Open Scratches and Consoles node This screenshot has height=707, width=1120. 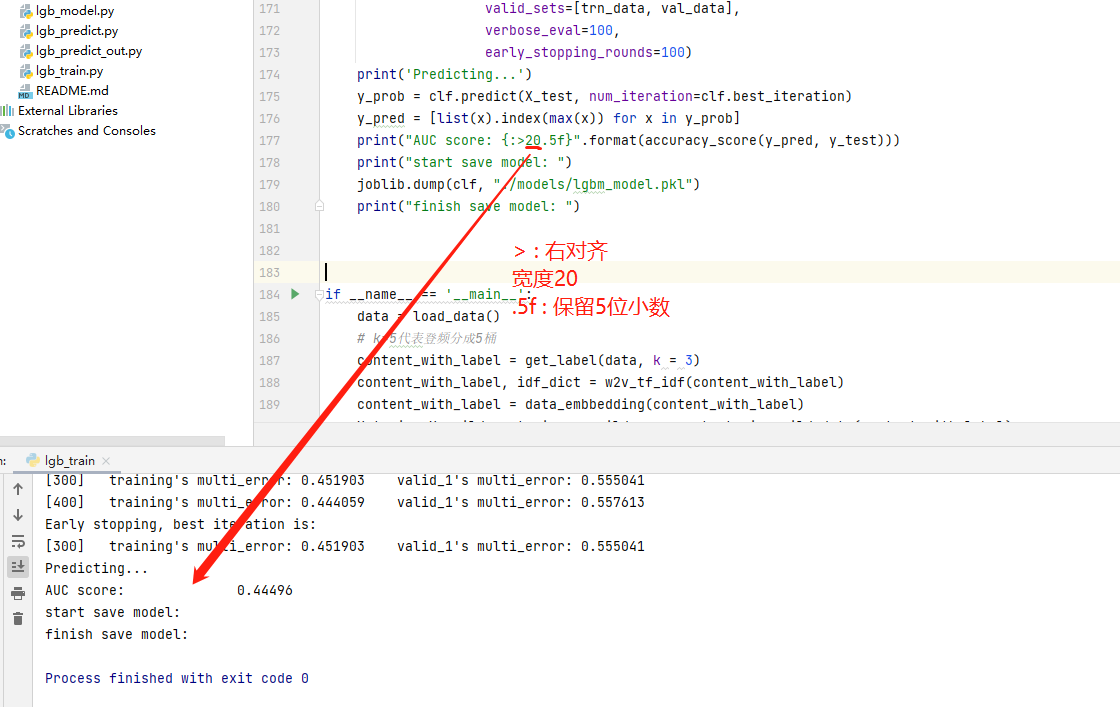[x=86, y=131]
